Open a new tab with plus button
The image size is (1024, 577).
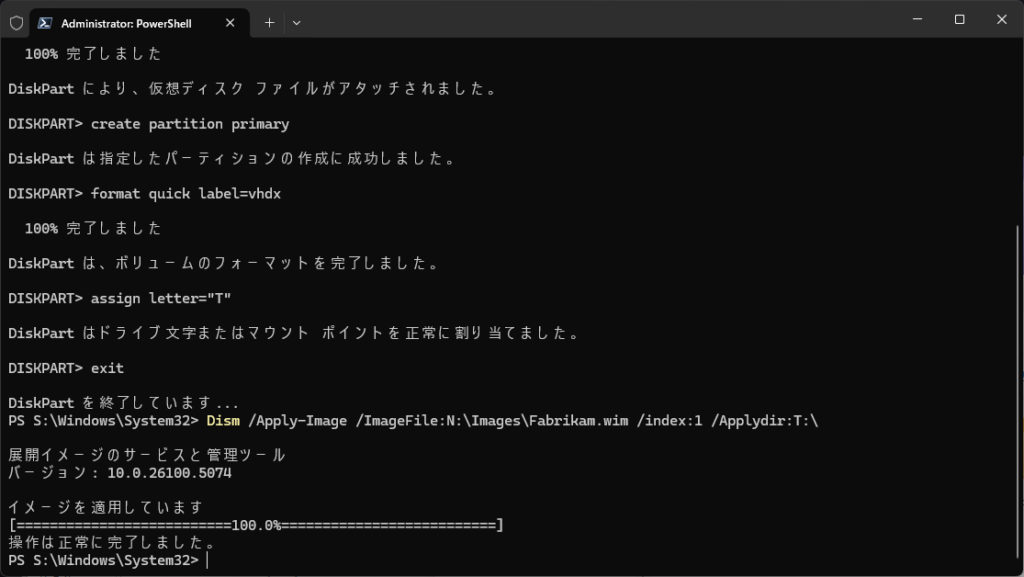point(269,22)
